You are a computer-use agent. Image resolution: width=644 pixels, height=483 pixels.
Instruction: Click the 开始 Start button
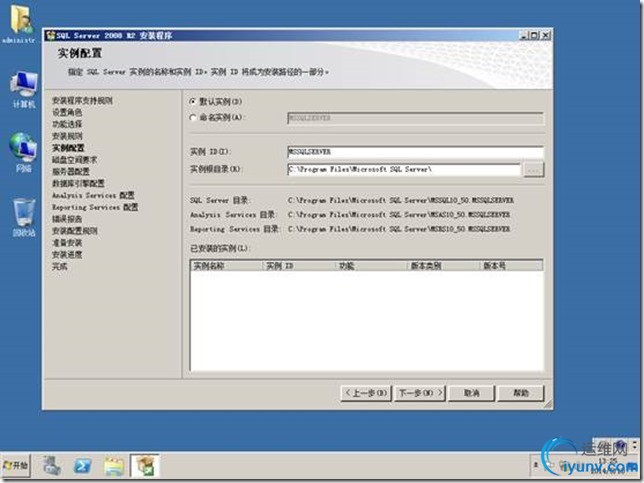coord(16,465)
